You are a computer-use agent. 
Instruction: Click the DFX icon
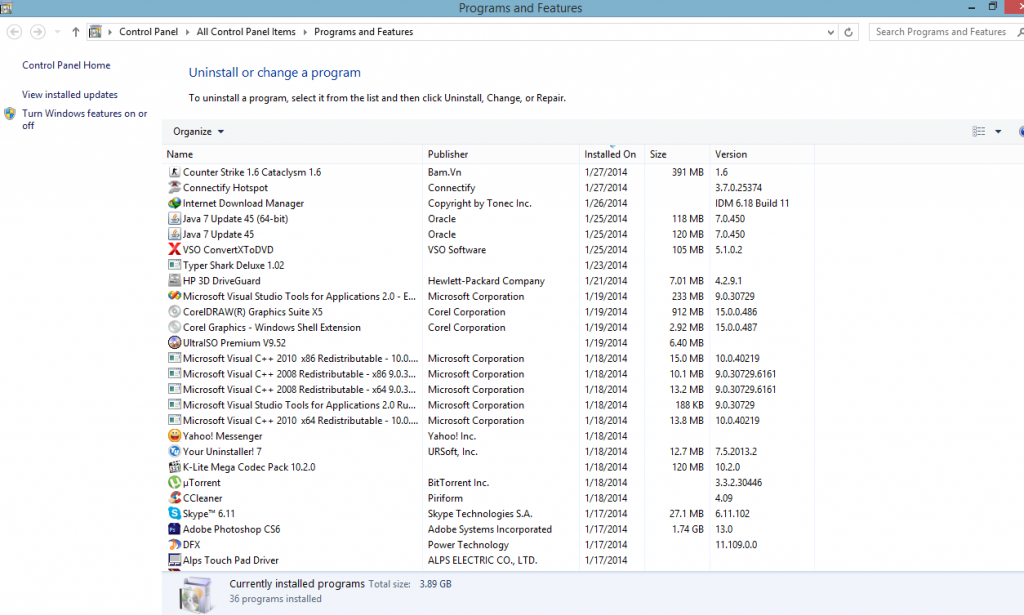174,545
